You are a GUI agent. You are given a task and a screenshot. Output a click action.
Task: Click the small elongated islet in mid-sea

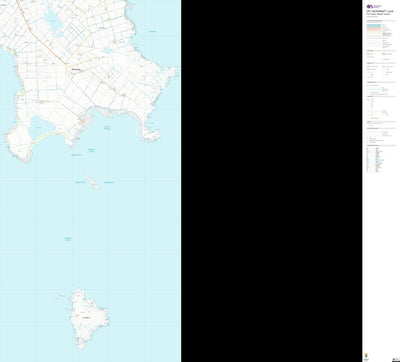pyautogui.click(x=92, y=182)
